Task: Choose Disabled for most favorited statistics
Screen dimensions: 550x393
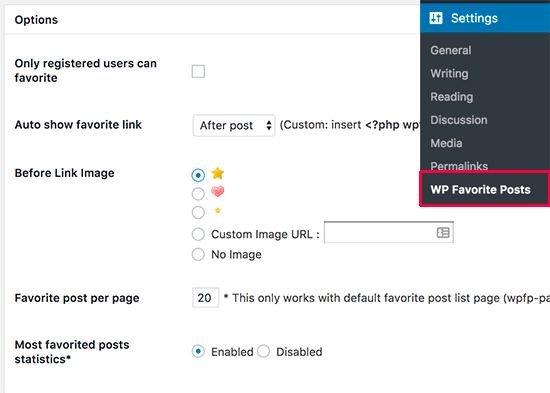Action: coord(263,351)
